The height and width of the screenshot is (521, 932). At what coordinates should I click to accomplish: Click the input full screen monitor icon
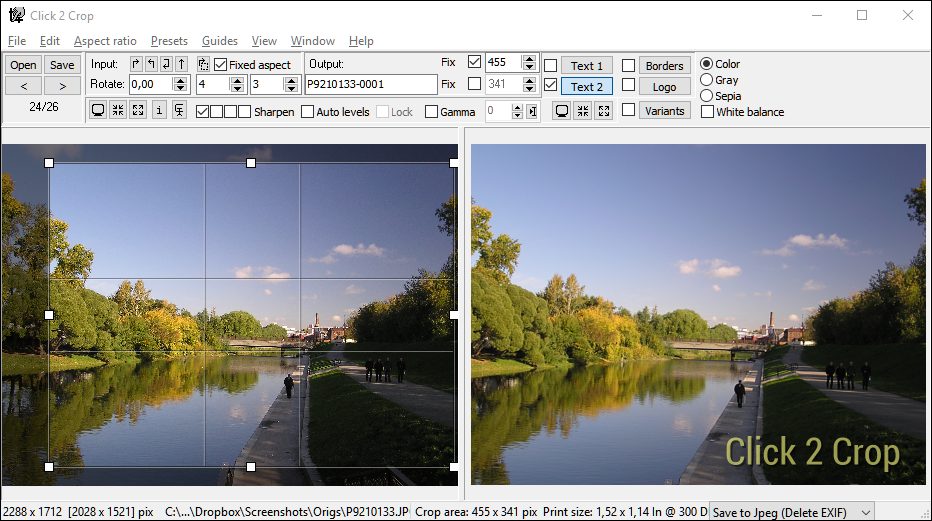click(x=98, y=111)
